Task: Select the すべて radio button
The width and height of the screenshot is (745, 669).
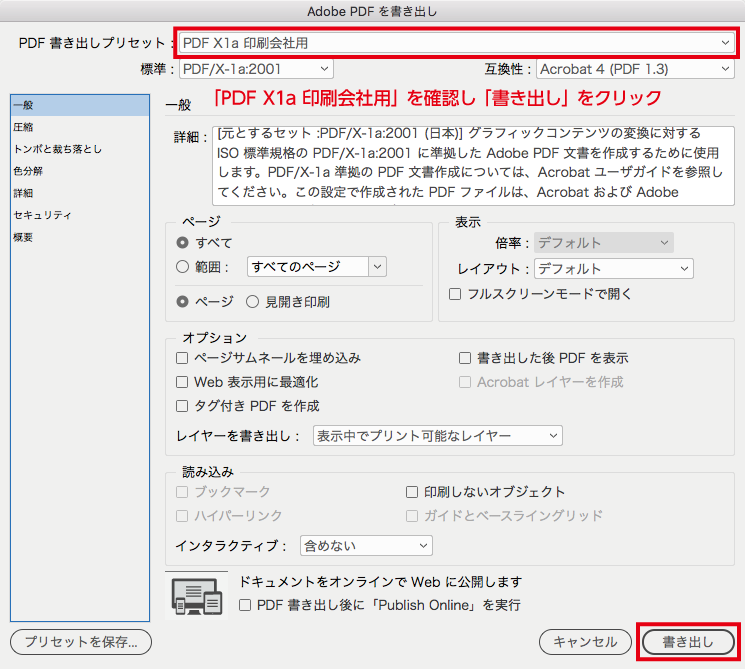Action: click(182, 243)
